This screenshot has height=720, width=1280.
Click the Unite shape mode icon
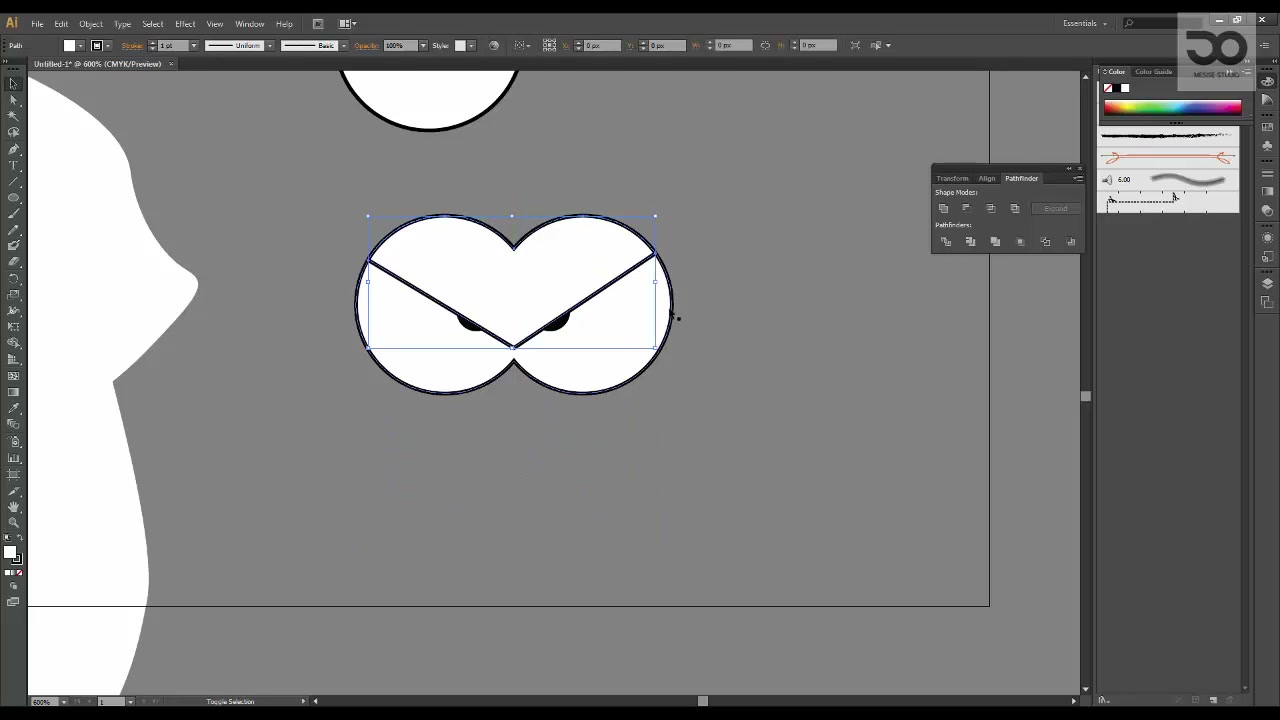(x=943, y=208)
